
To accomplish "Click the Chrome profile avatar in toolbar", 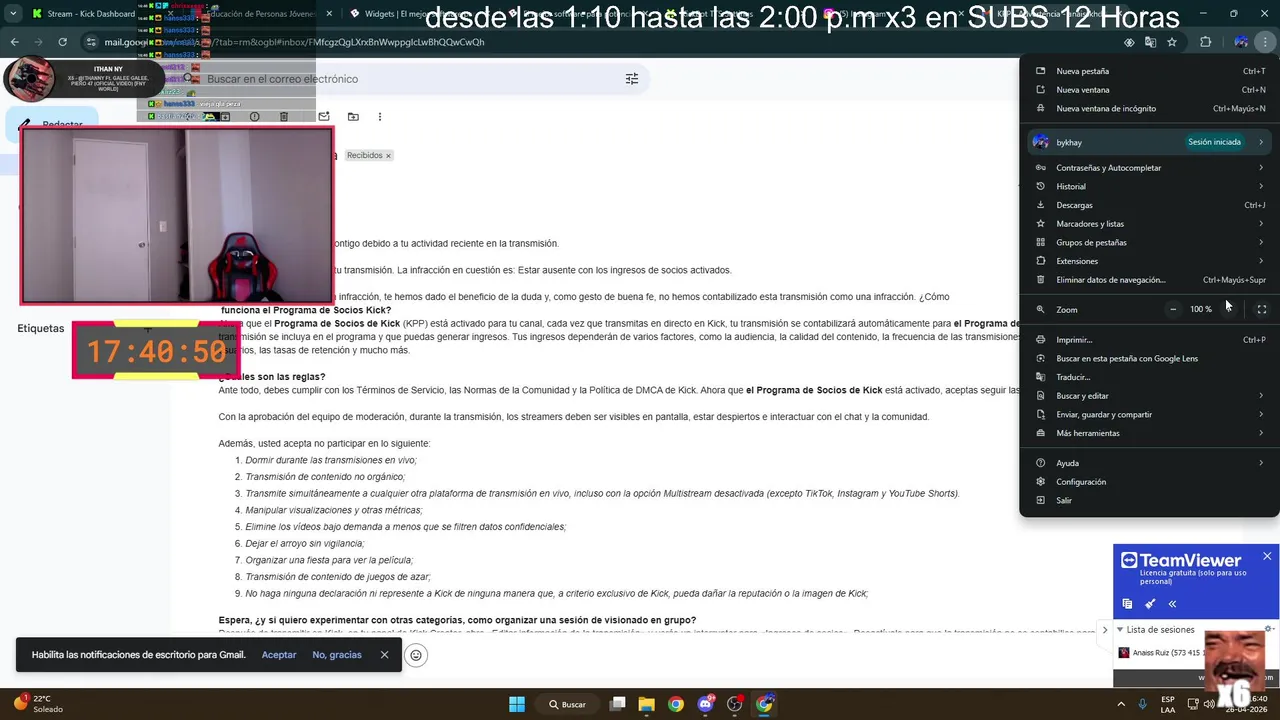I will [x=1241, y=42].
